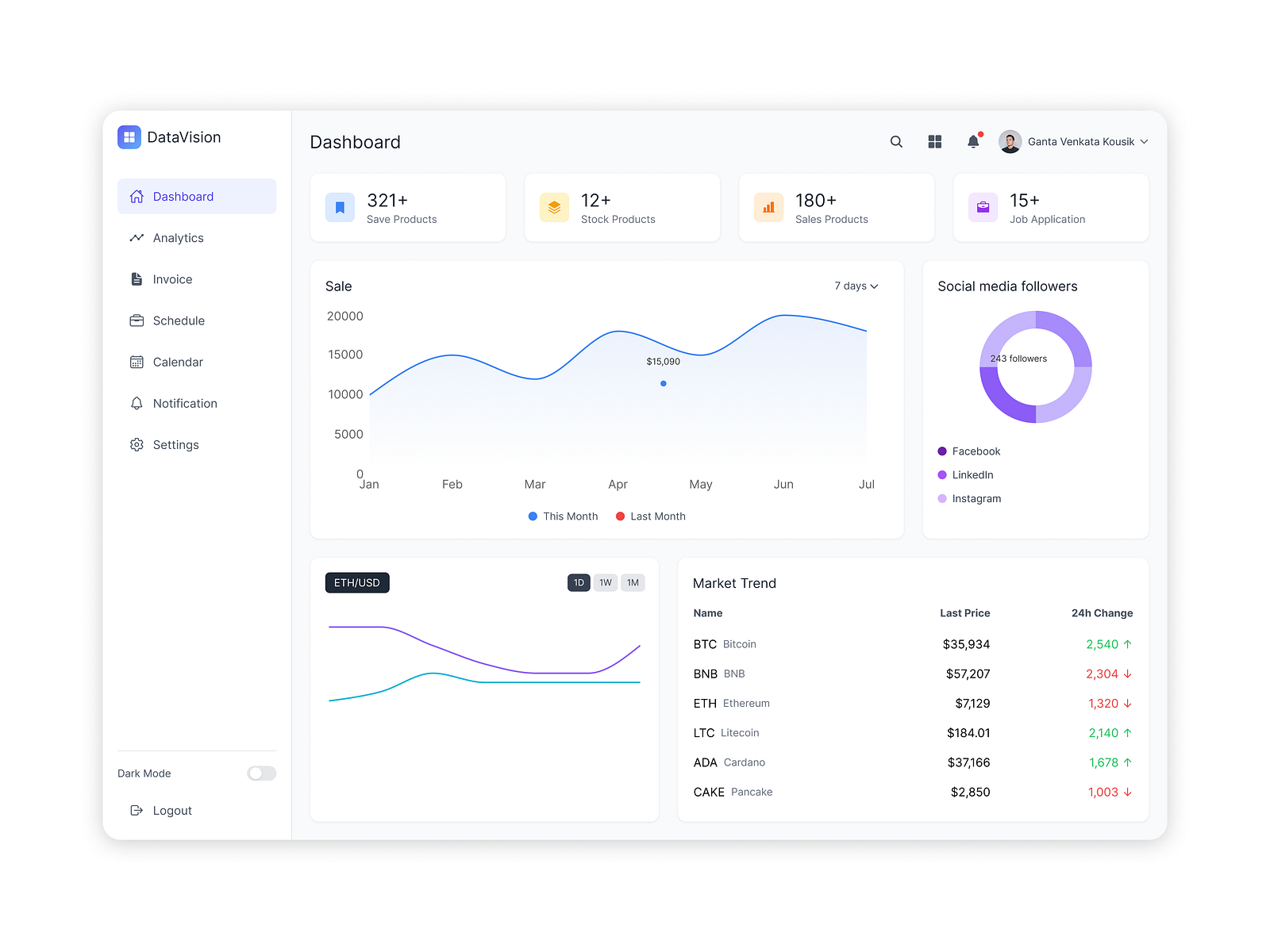Open the Invoice section icon
The width and height of the screenshot is (1270, 952).
(x=136, y=278)
